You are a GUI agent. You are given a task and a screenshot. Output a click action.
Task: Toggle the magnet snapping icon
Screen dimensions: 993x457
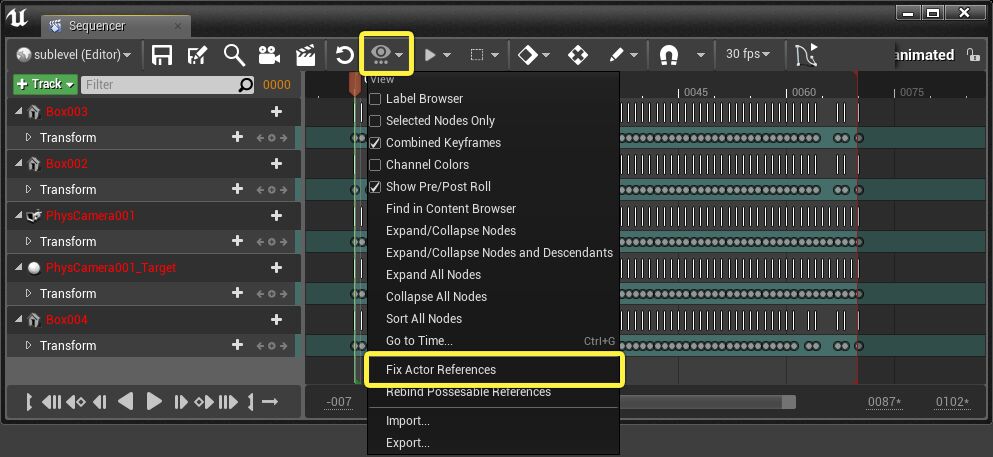(x=669, y=55)
